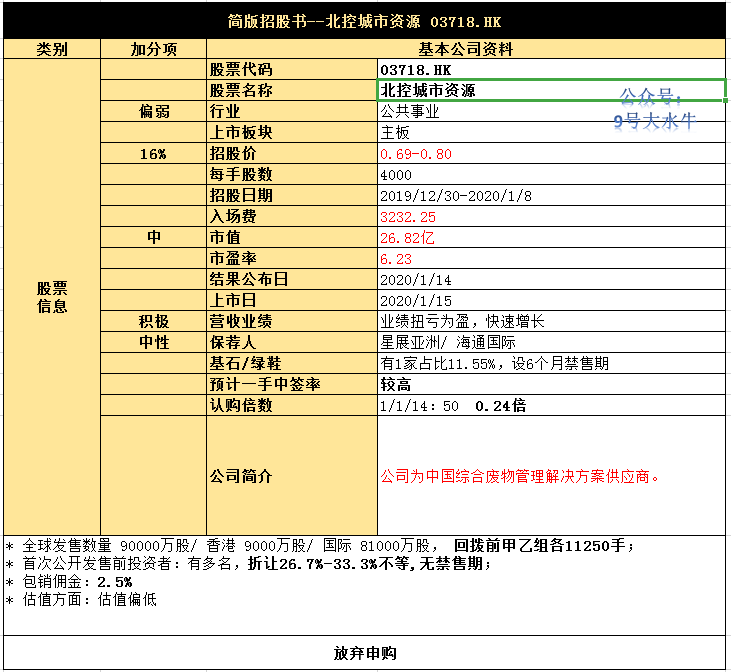The height and width of the screenshot is (672, 731).
Task: Click the 上市板块 label cell
Action: [x=292, y=132]
